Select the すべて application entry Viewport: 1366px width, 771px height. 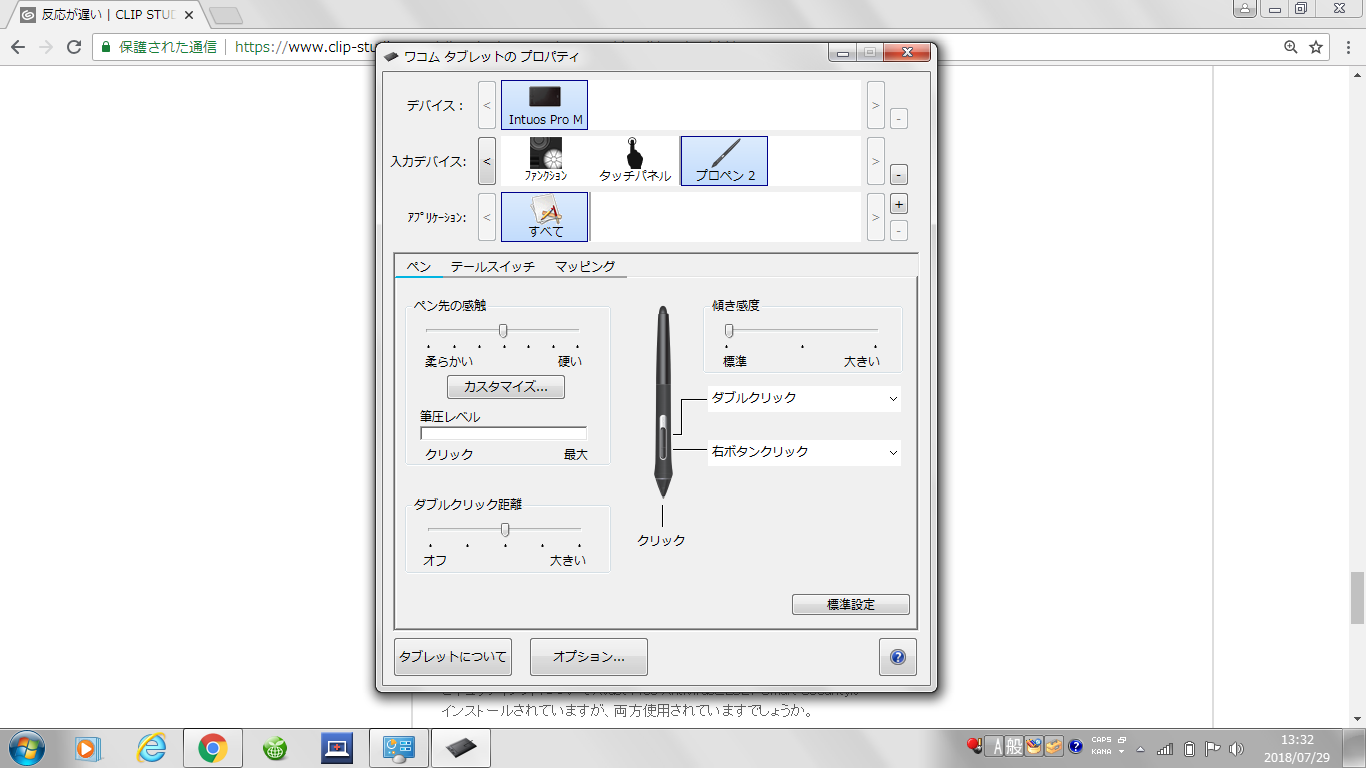(545, 217)
